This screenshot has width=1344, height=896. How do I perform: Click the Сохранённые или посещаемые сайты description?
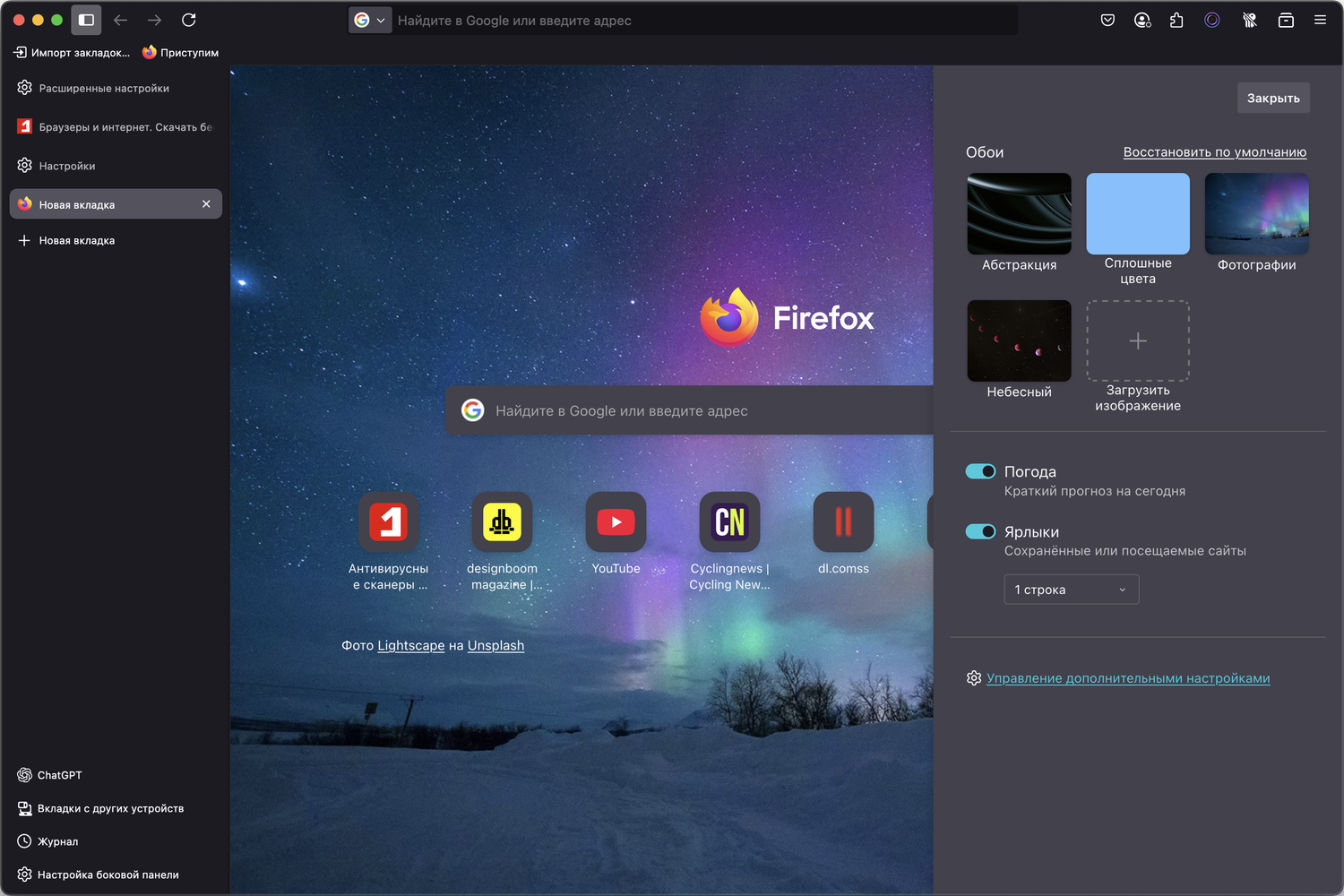tap(1125, 551)
